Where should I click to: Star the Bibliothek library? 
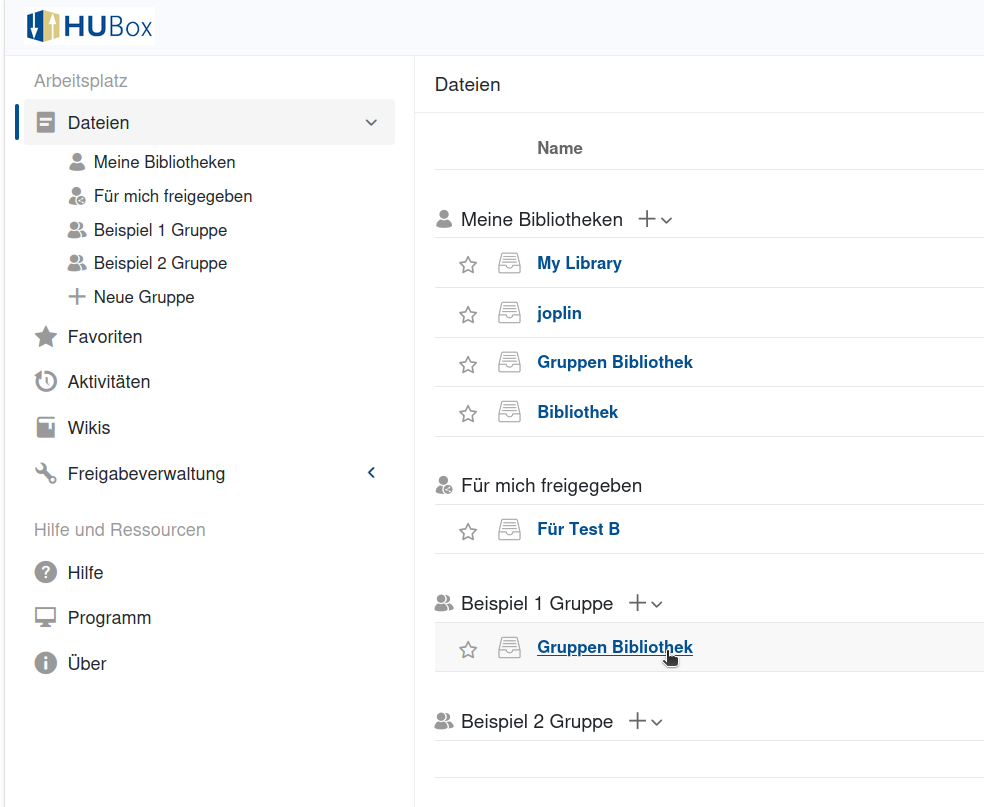pos(468,413)
